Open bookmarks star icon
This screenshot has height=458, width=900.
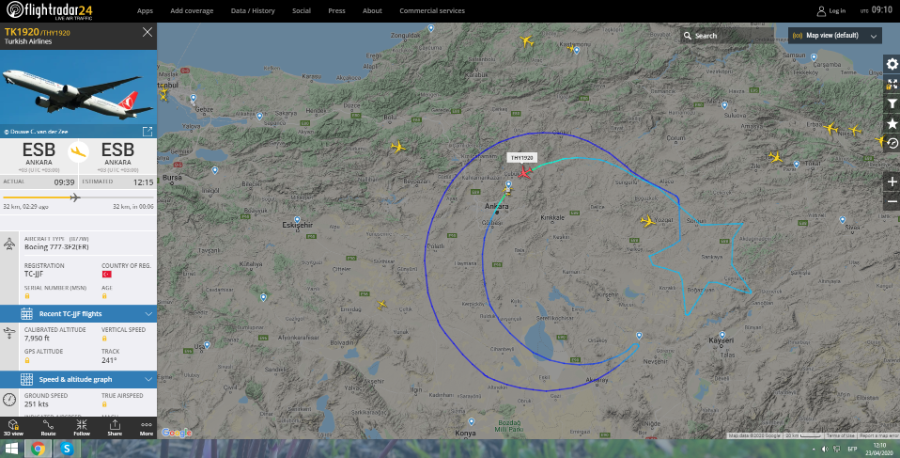coord(891,123)
